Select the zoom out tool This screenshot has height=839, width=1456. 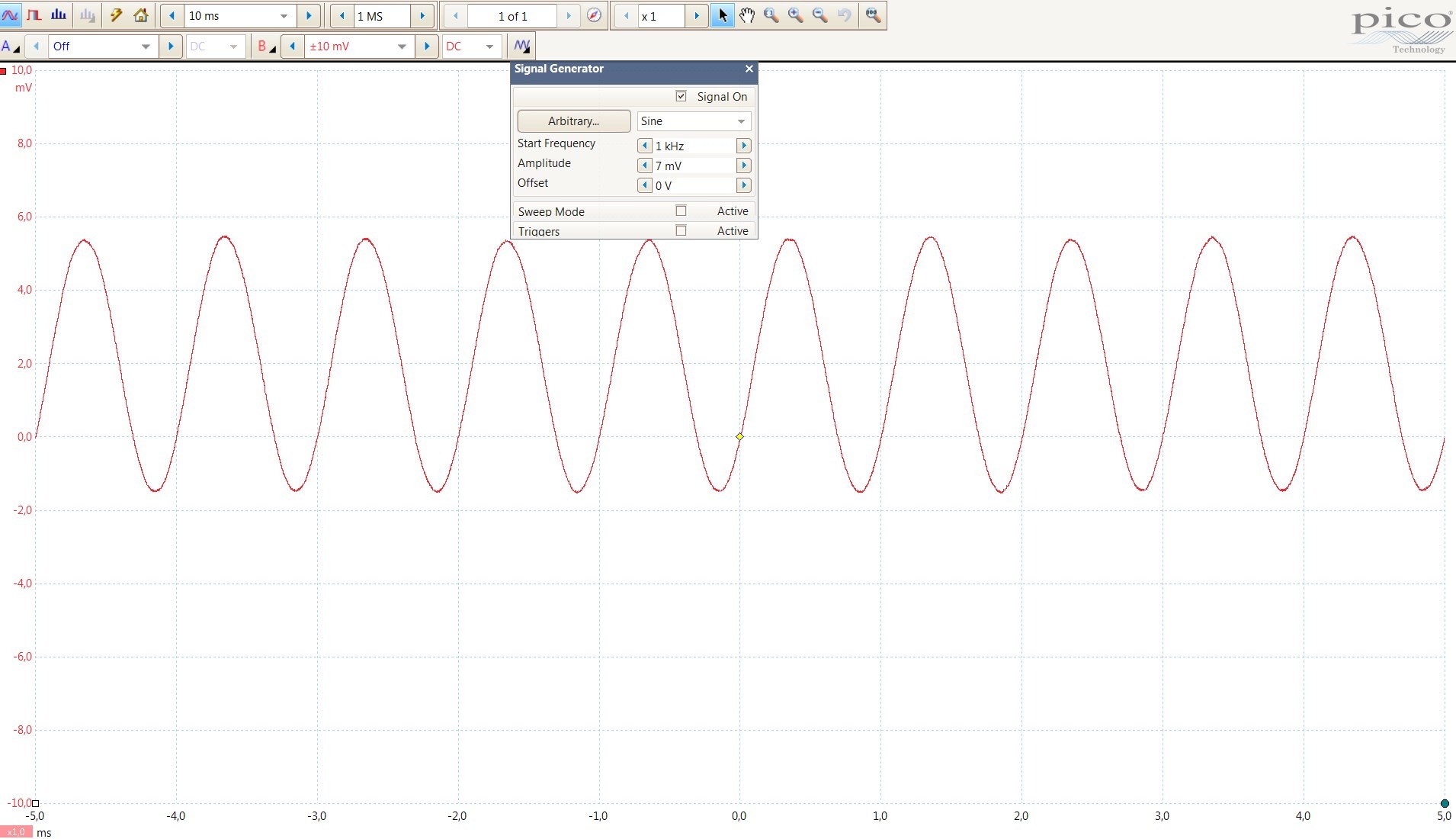coord(820,15)
